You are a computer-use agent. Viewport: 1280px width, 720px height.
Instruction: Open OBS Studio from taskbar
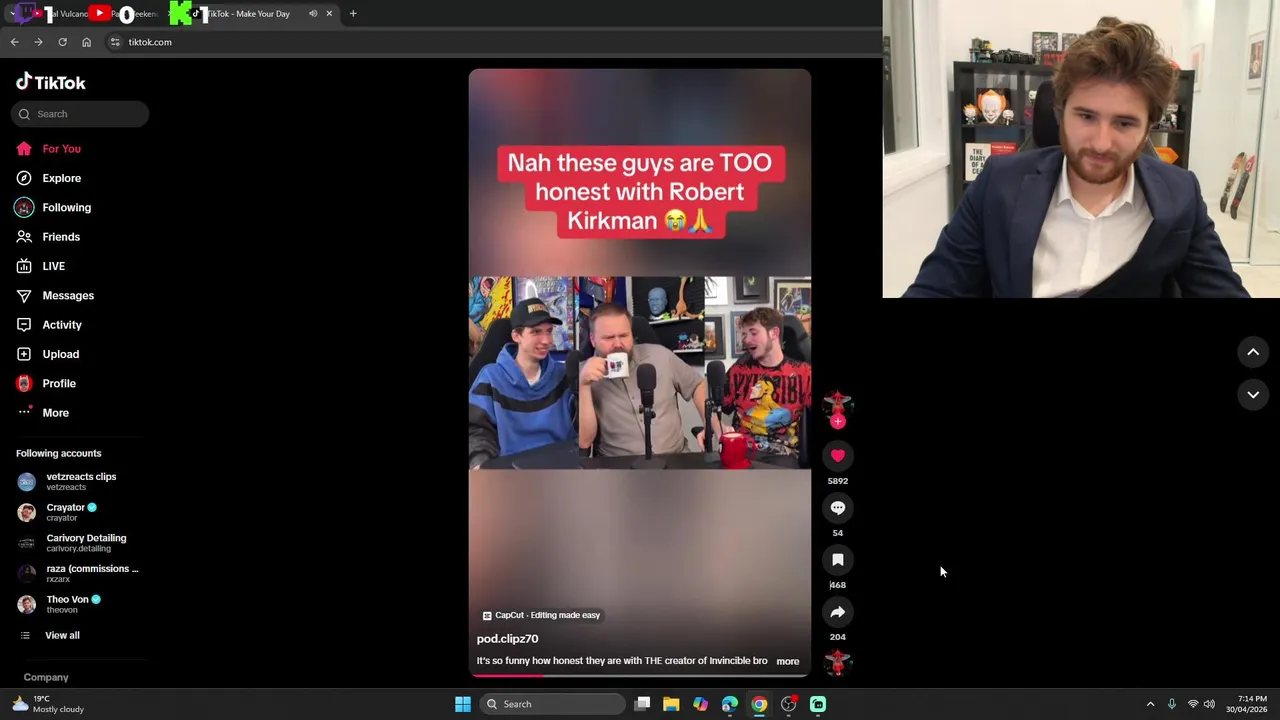[789, 704]
